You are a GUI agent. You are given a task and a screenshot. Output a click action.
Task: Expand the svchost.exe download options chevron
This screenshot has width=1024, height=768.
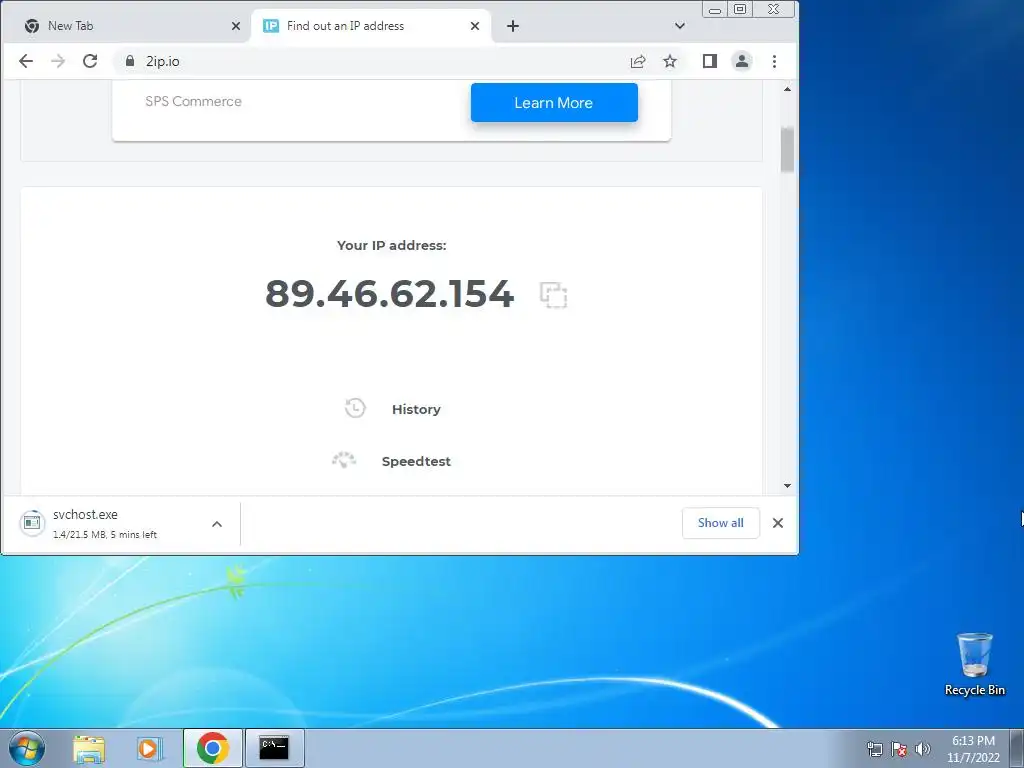click(x=217, y=524)
